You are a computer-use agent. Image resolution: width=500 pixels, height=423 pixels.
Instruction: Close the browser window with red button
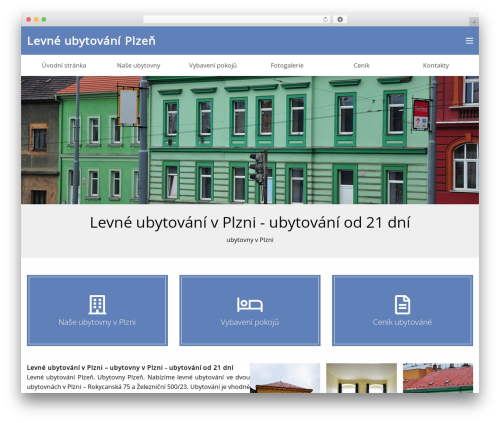29,20
